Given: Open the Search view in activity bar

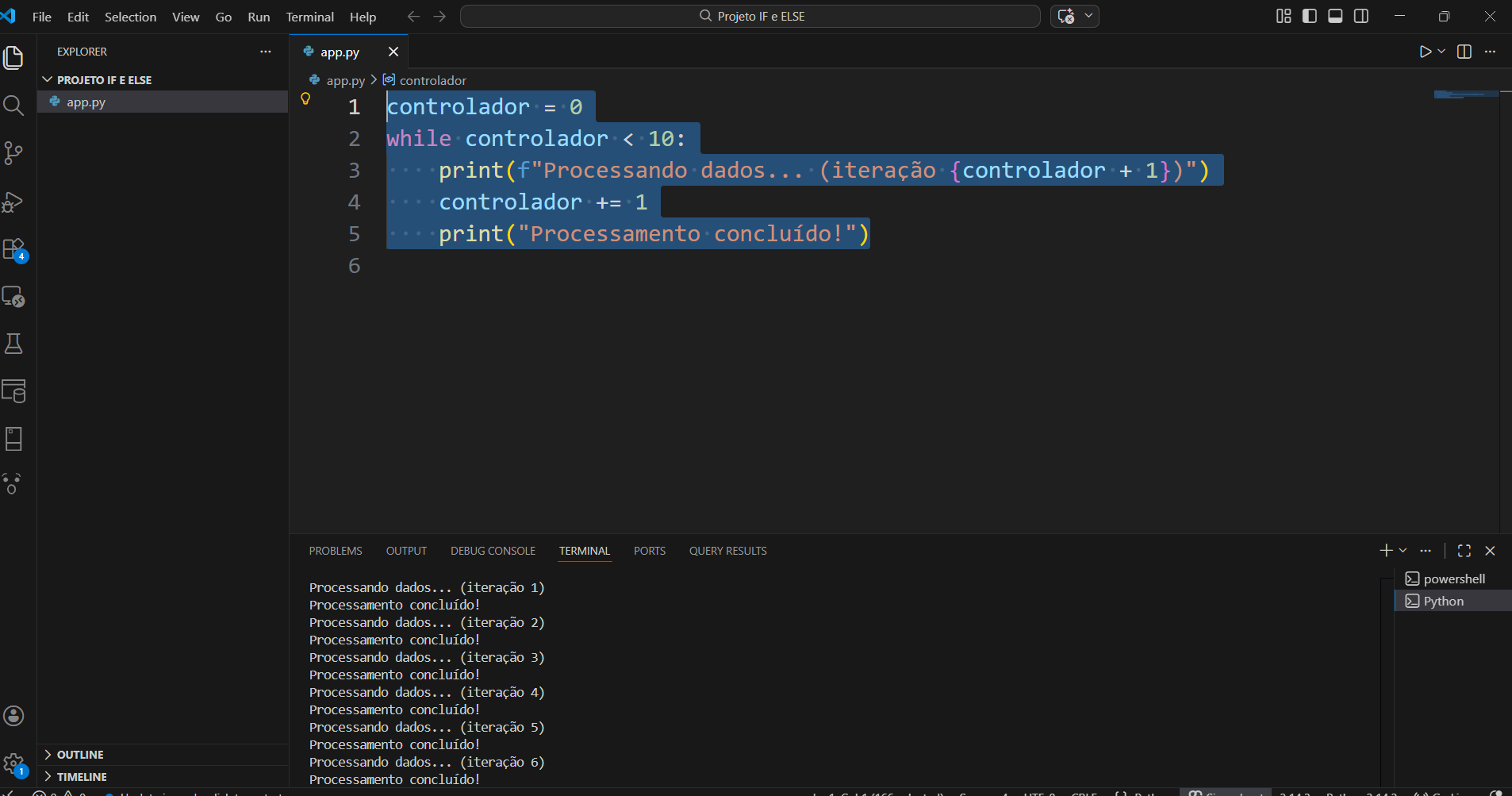Looking at the screenshot, I should click(x=13, y=106).
